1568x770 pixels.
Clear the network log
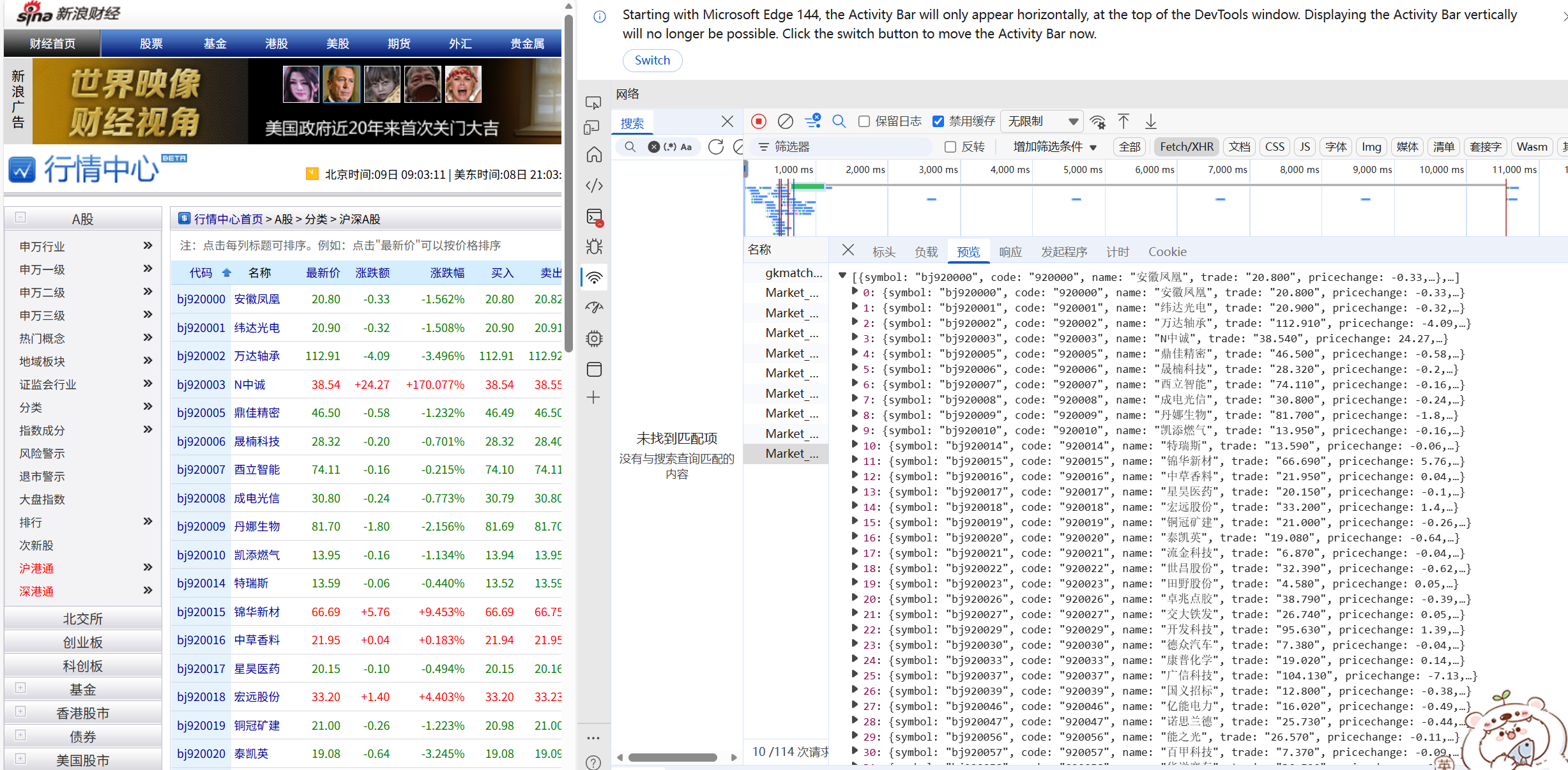[785, 121]
